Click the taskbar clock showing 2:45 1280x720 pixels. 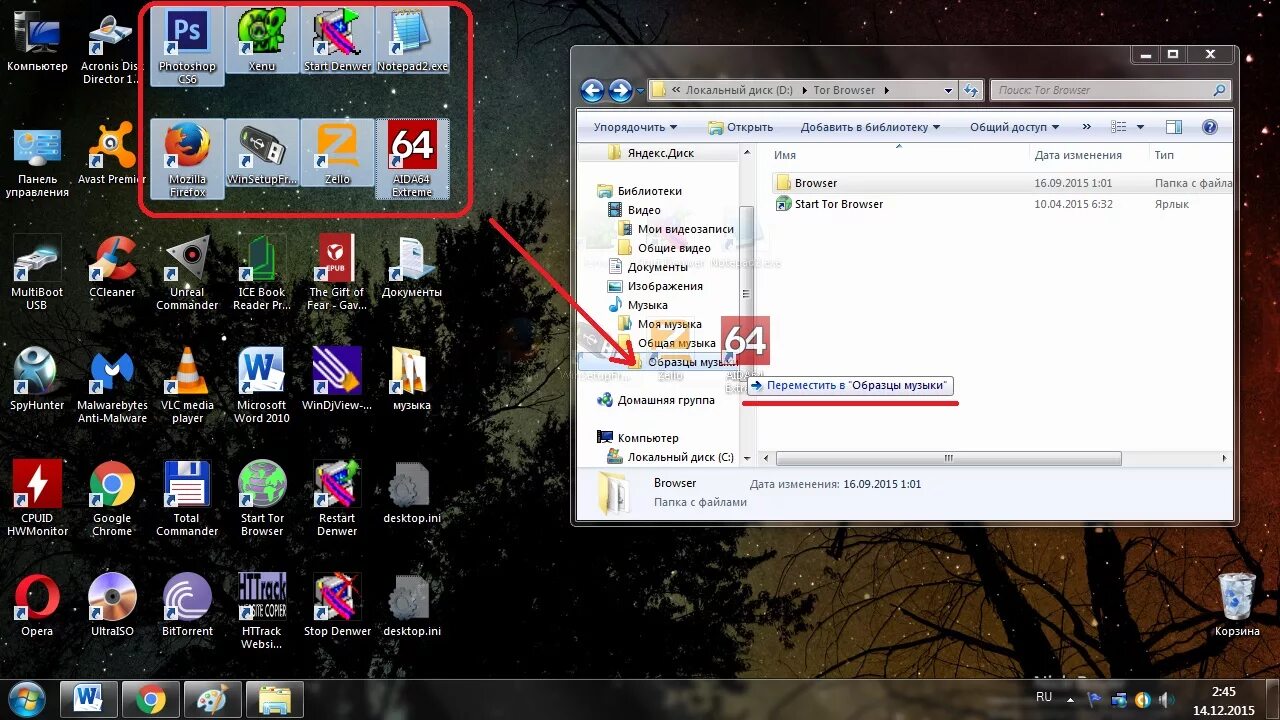[1223, 699]
